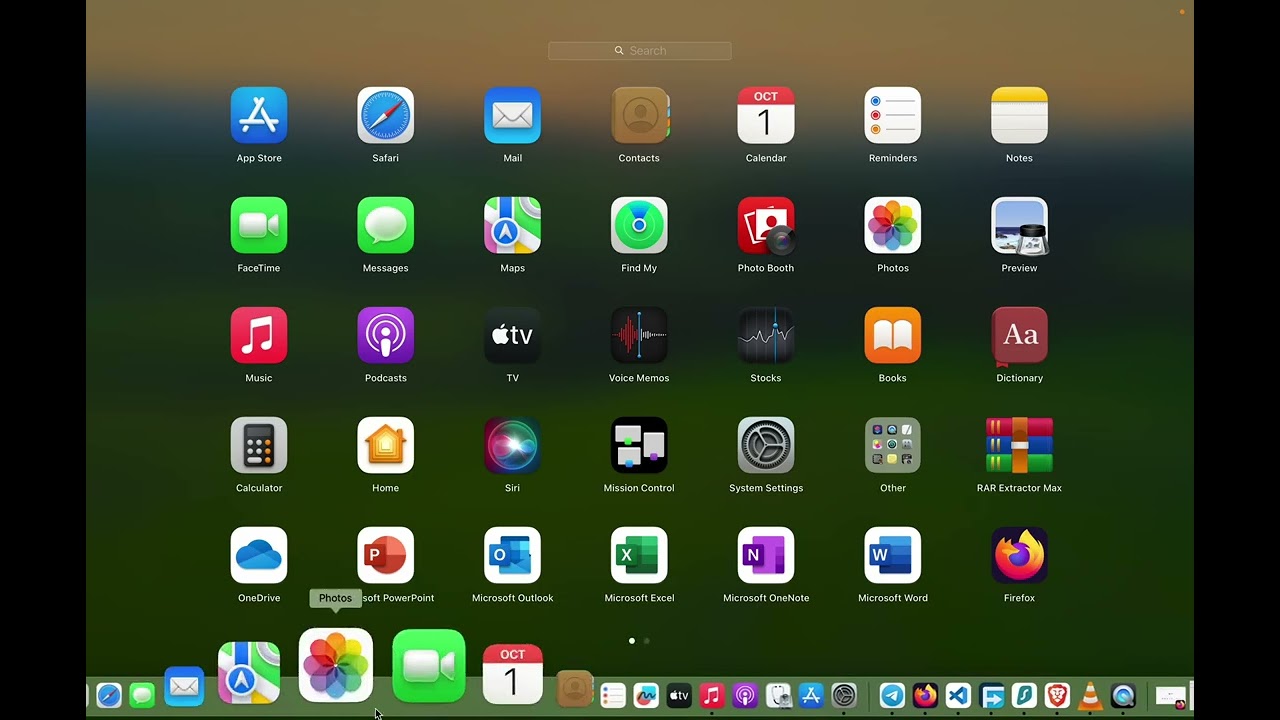Activate Siri from Launchpad

tap(512, 445)
